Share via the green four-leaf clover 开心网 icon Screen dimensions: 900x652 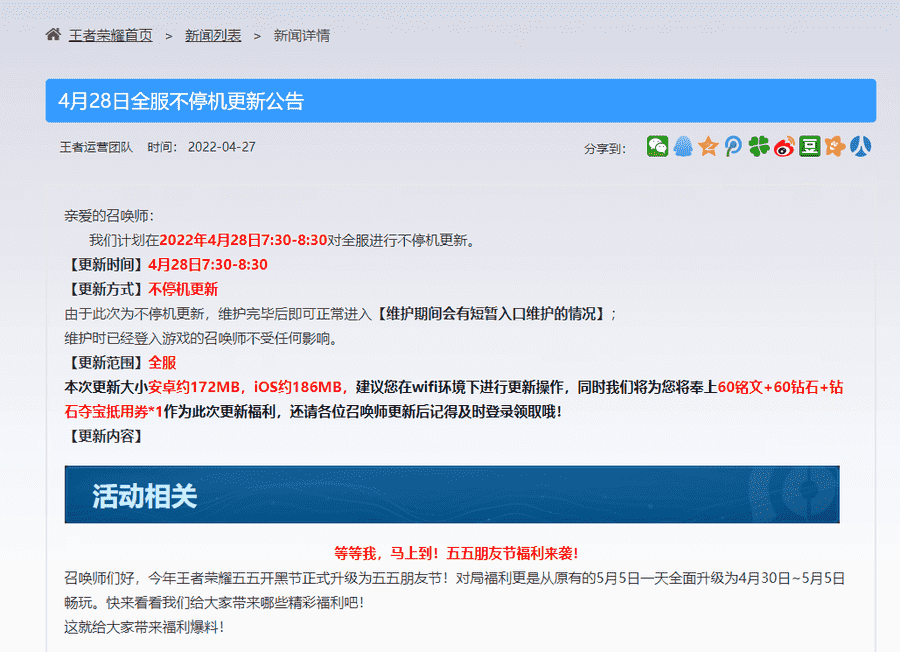point(757,148)
